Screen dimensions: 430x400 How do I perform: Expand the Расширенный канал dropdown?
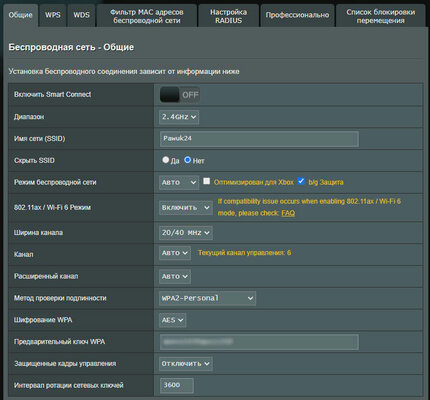coord(175,276)
